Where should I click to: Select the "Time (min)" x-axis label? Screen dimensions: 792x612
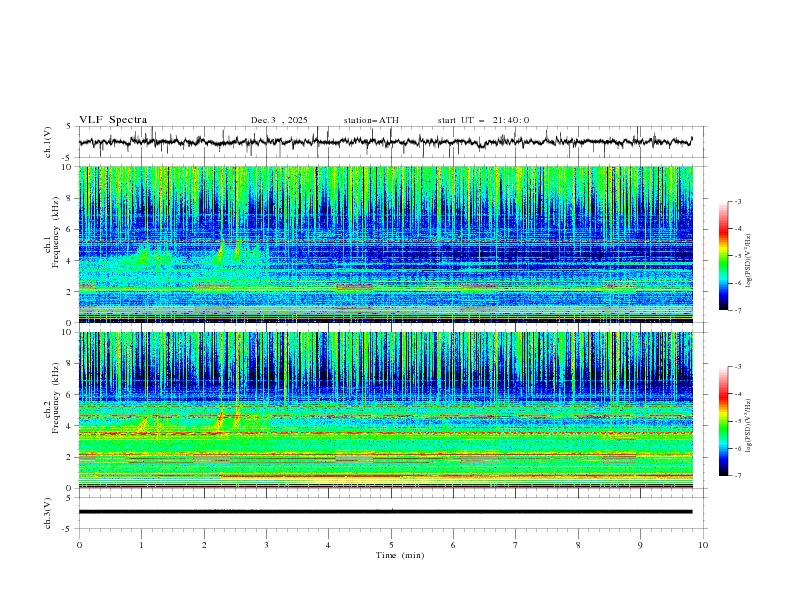coord(400,555)
